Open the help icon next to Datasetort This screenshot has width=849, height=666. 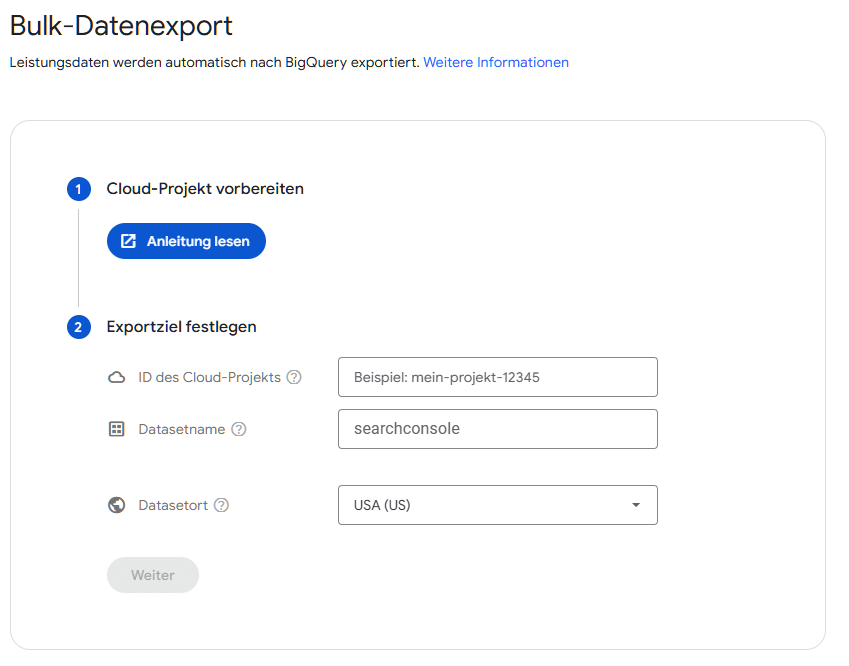coord(221,505)
